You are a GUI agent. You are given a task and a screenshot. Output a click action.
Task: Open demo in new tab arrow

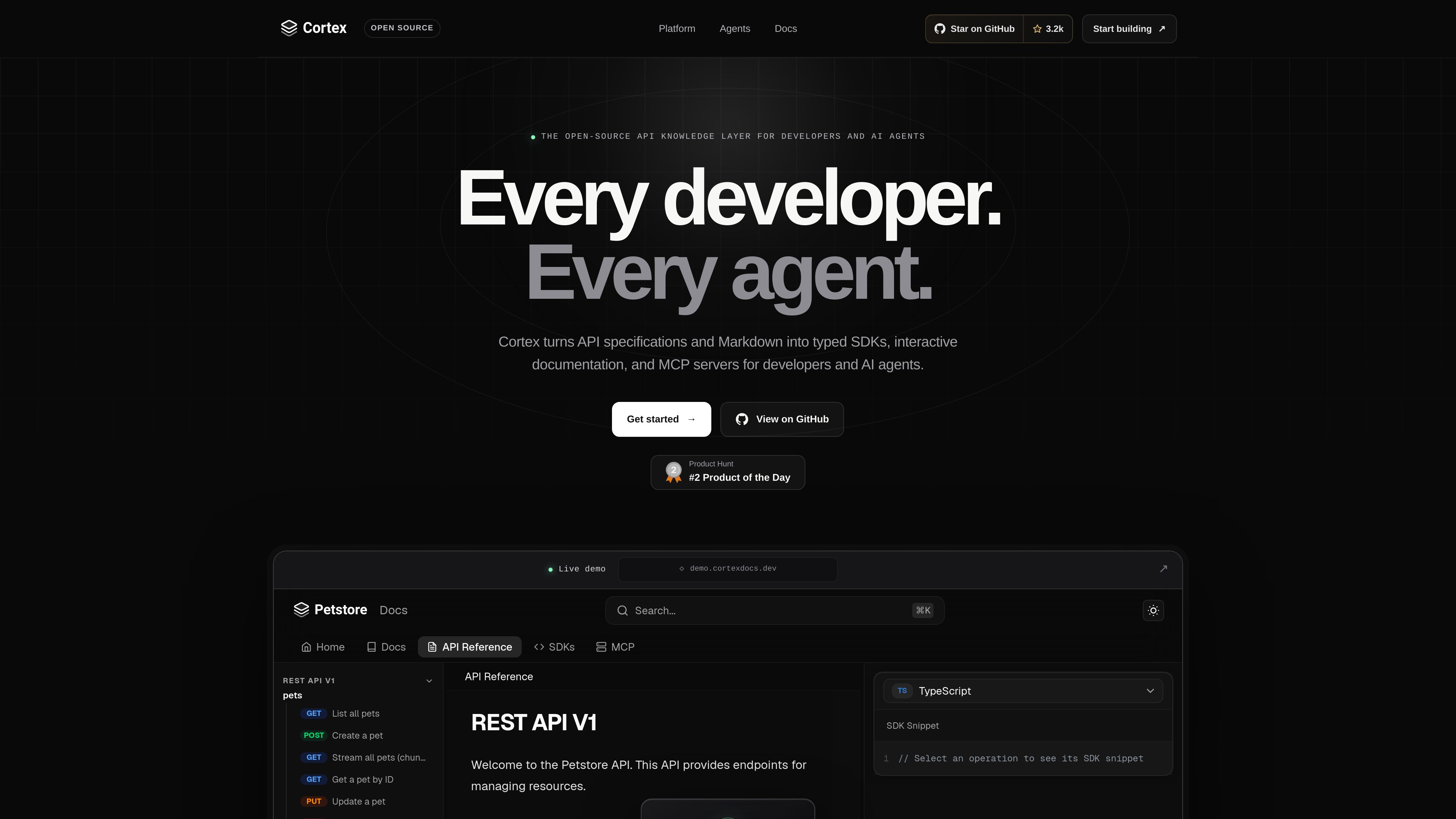click(1163, 569)
